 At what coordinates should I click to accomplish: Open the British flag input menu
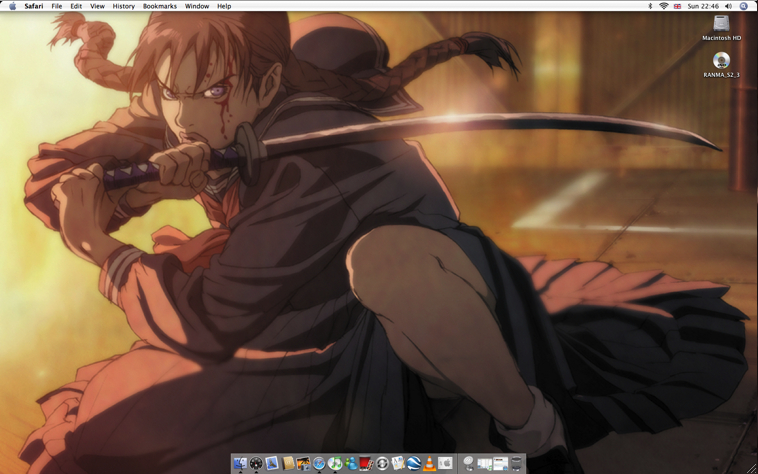(677, 6)
